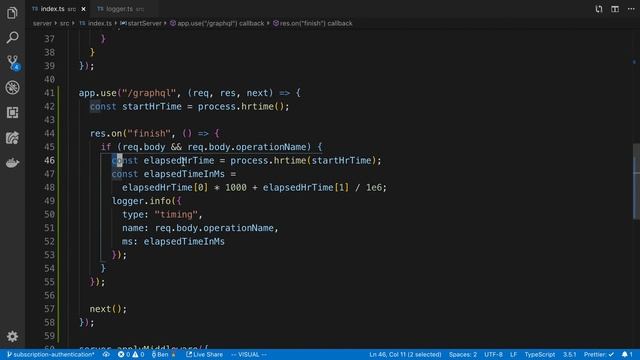640x360 pixels.
Task: Click 'logger.info' on line 49
Action: point(141,201)
